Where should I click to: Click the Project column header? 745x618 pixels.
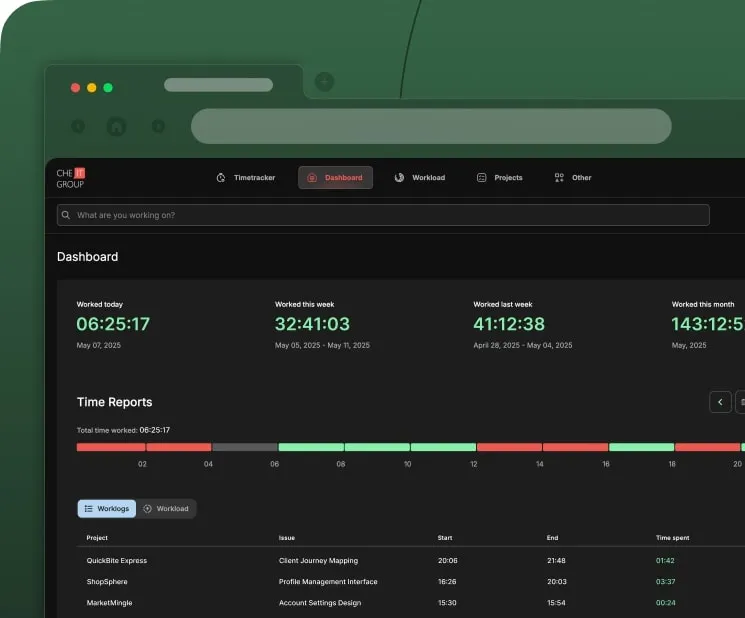[97, 538]
